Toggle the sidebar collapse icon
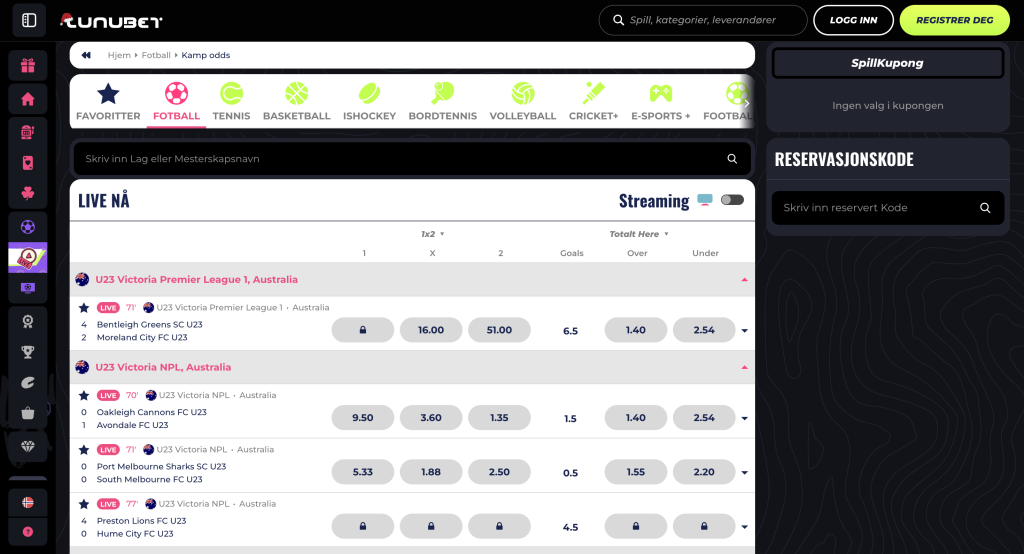This screenshot has height=554, width=1024. pos(29,20)
